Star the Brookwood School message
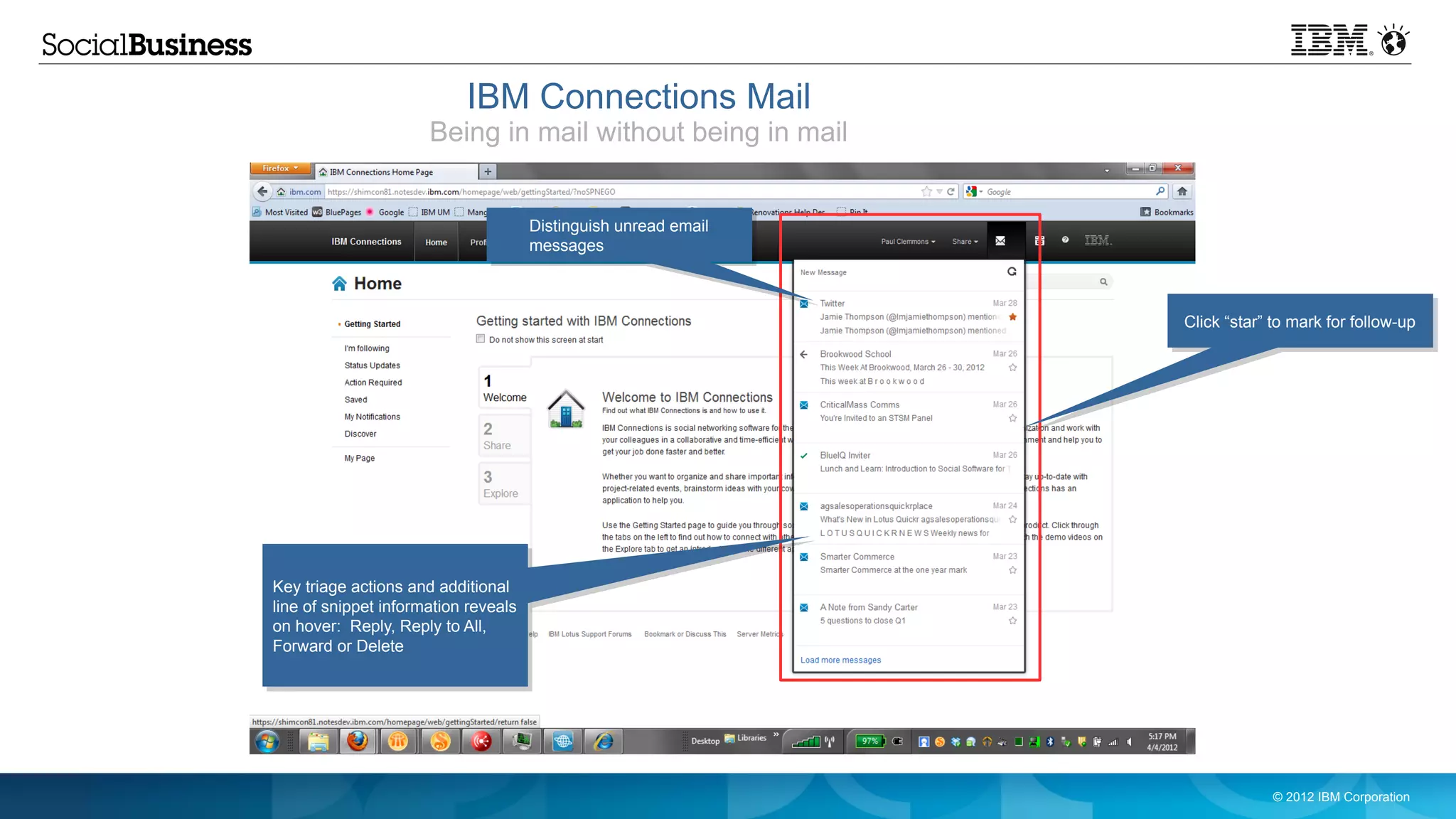The image size is (1456, 819). 1012,368
